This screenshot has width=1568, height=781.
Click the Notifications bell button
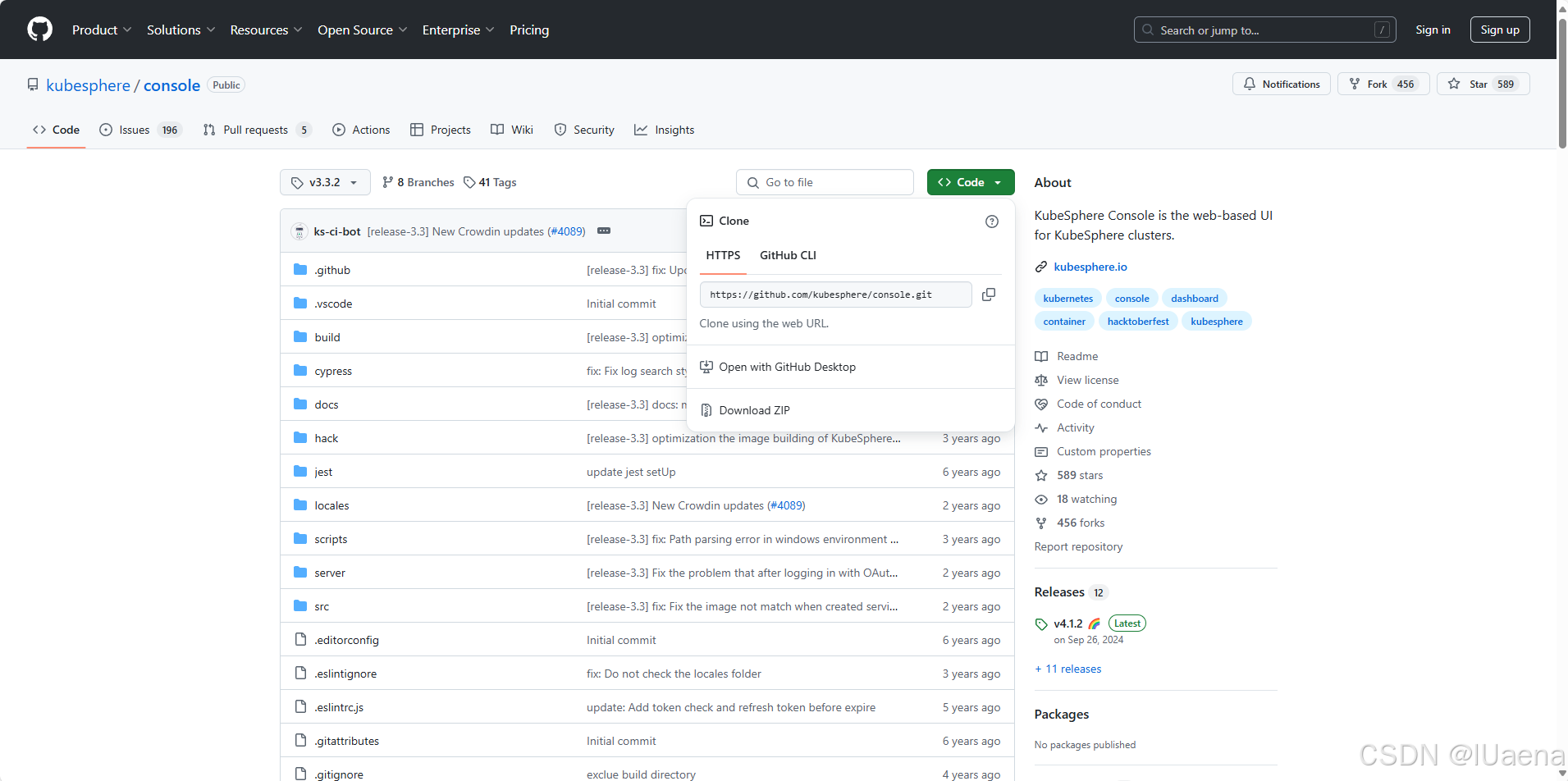(x=1282, y=84)
